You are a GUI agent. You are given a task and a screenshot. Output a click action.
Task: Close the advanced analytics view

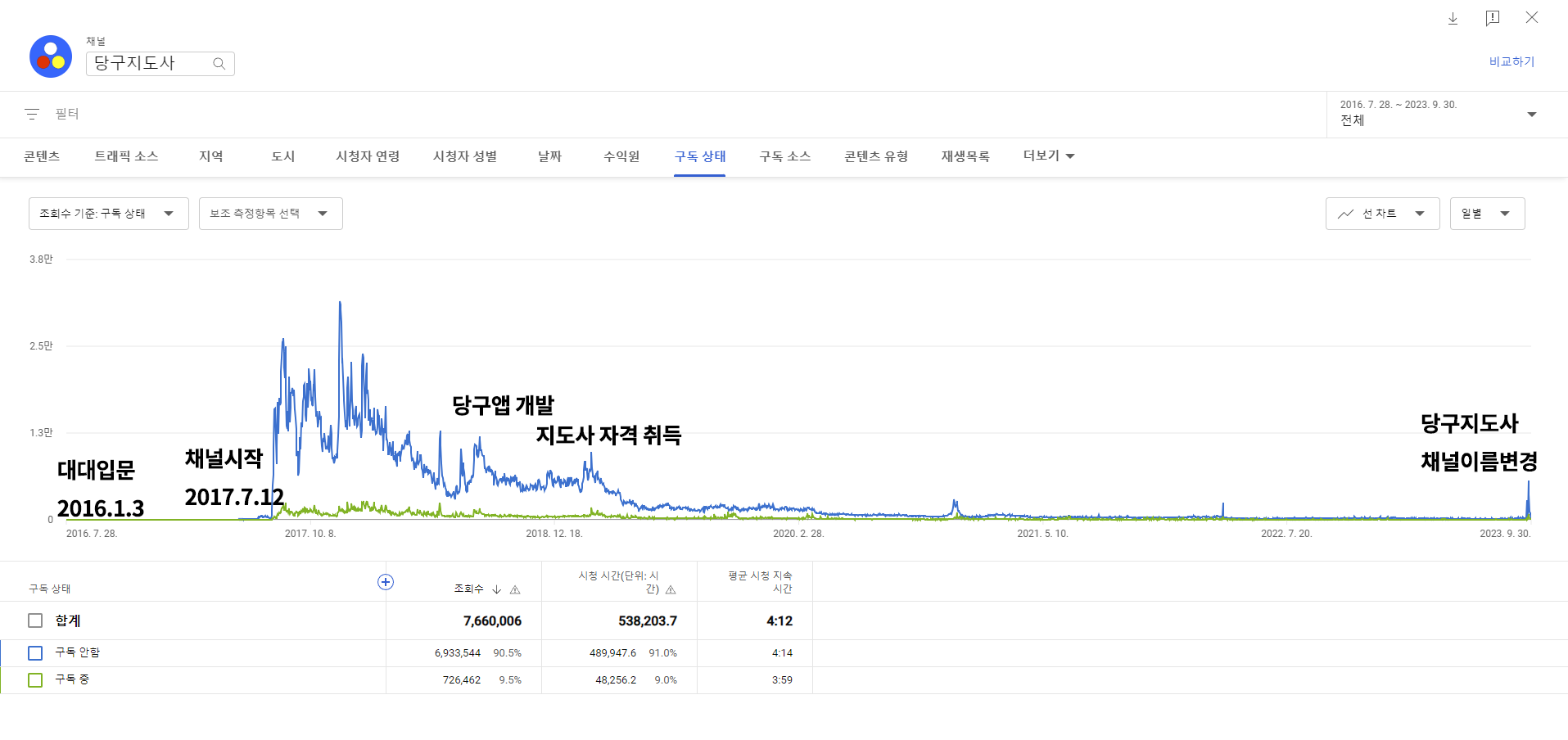click(x=1531, y=17)
